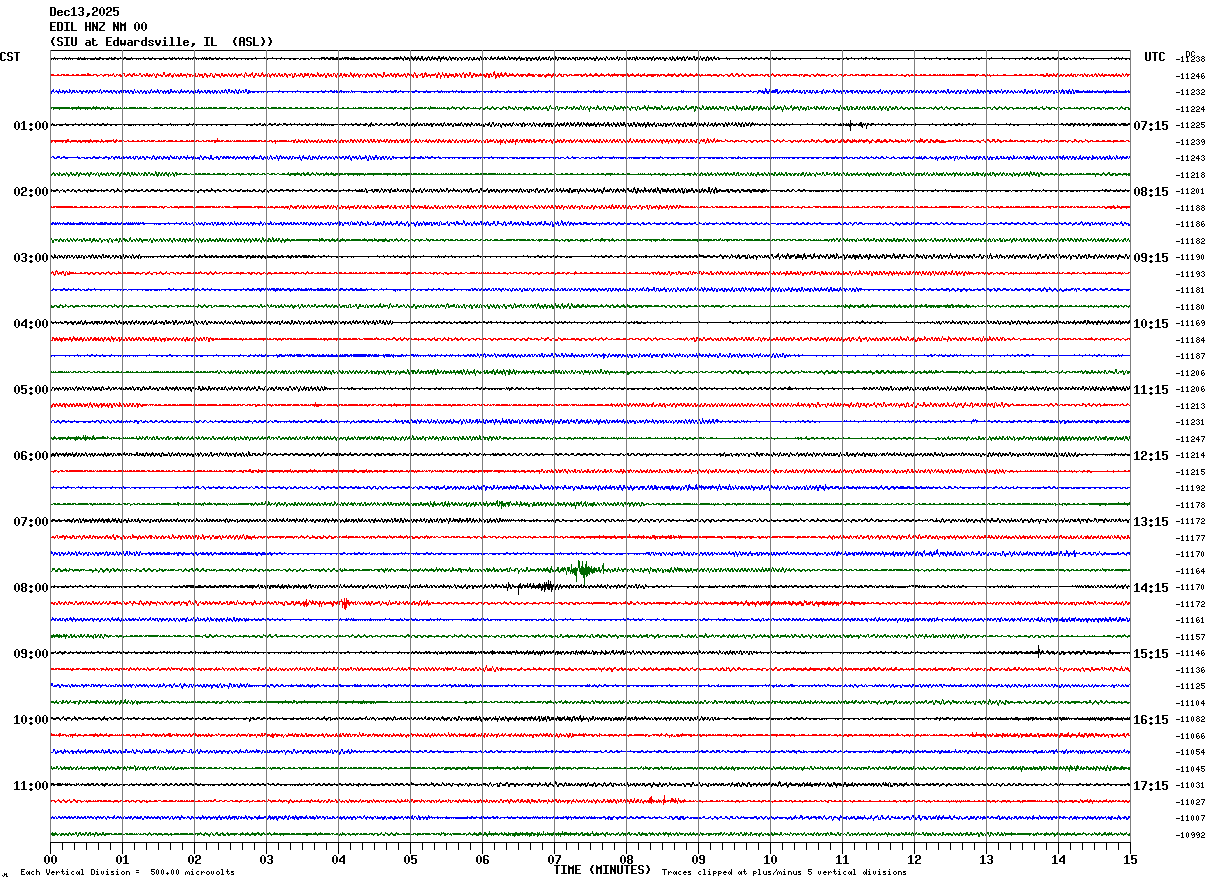Select the 07:15 UTC time label
This screenshot has width=1210, height=886.
[x=1150, y=126]
